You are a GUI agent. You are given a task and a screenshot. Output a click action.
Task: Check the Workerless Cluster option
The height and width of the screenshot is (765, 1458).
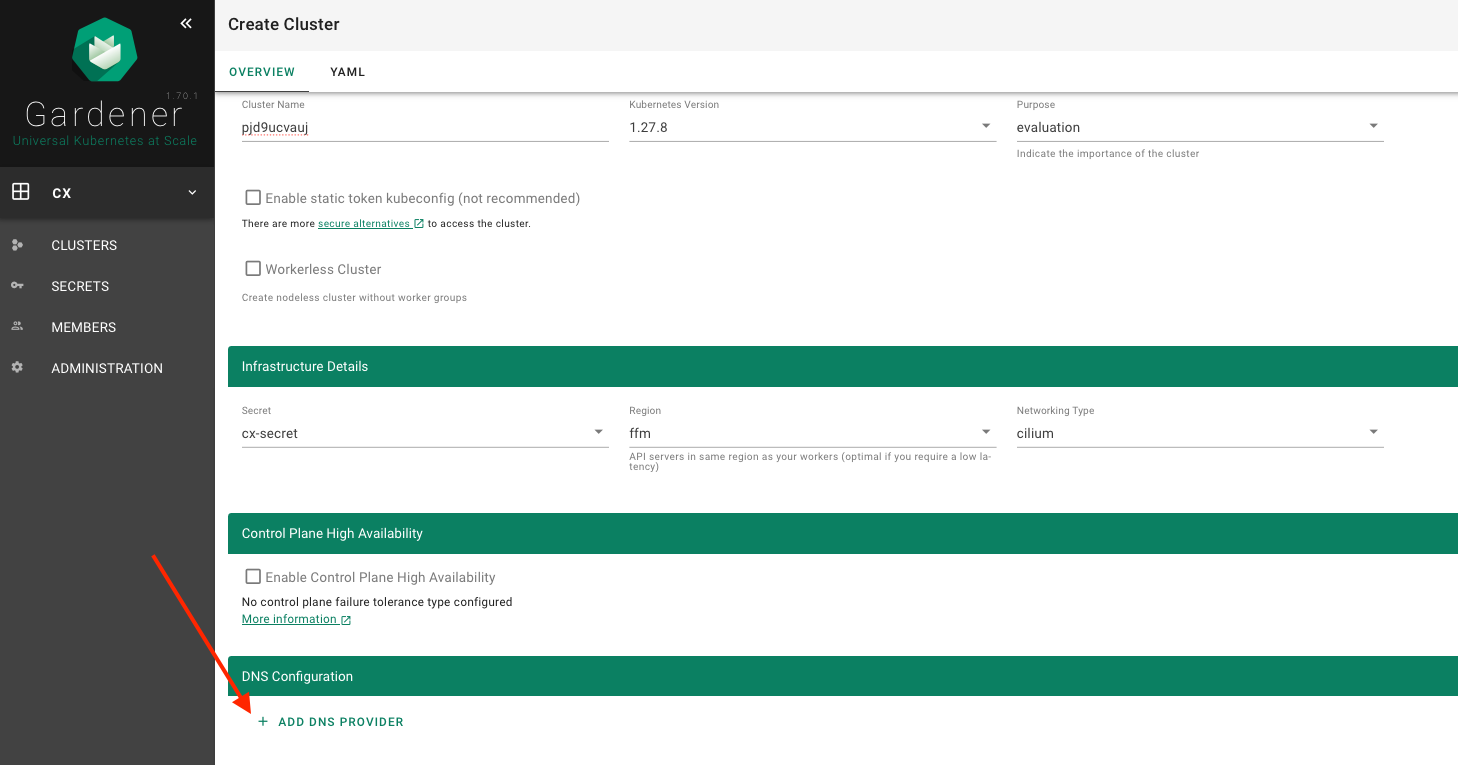tap(253, 269)
